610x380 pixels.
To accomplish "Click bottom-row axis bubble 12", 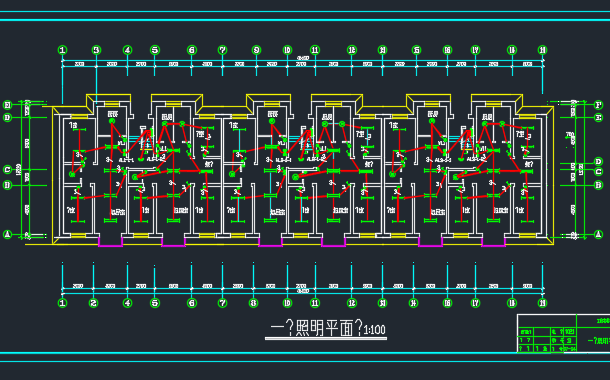I will pos(352,303).
